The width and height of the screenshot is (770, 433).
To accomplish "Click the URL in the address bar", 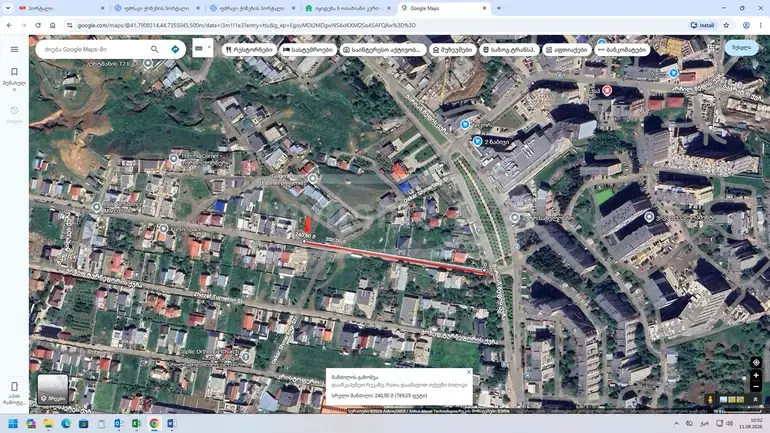I will 247,25.
